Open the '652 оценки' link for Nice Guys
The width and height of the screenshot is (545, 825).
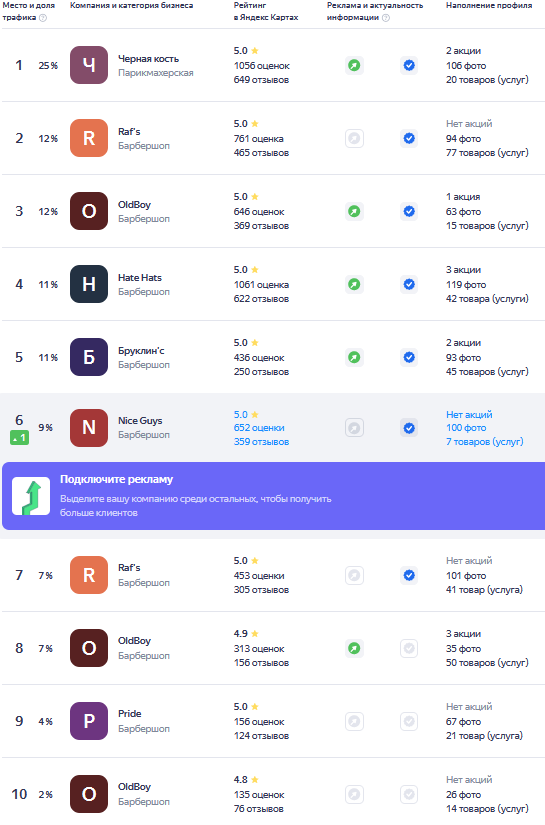coord(259,428)
